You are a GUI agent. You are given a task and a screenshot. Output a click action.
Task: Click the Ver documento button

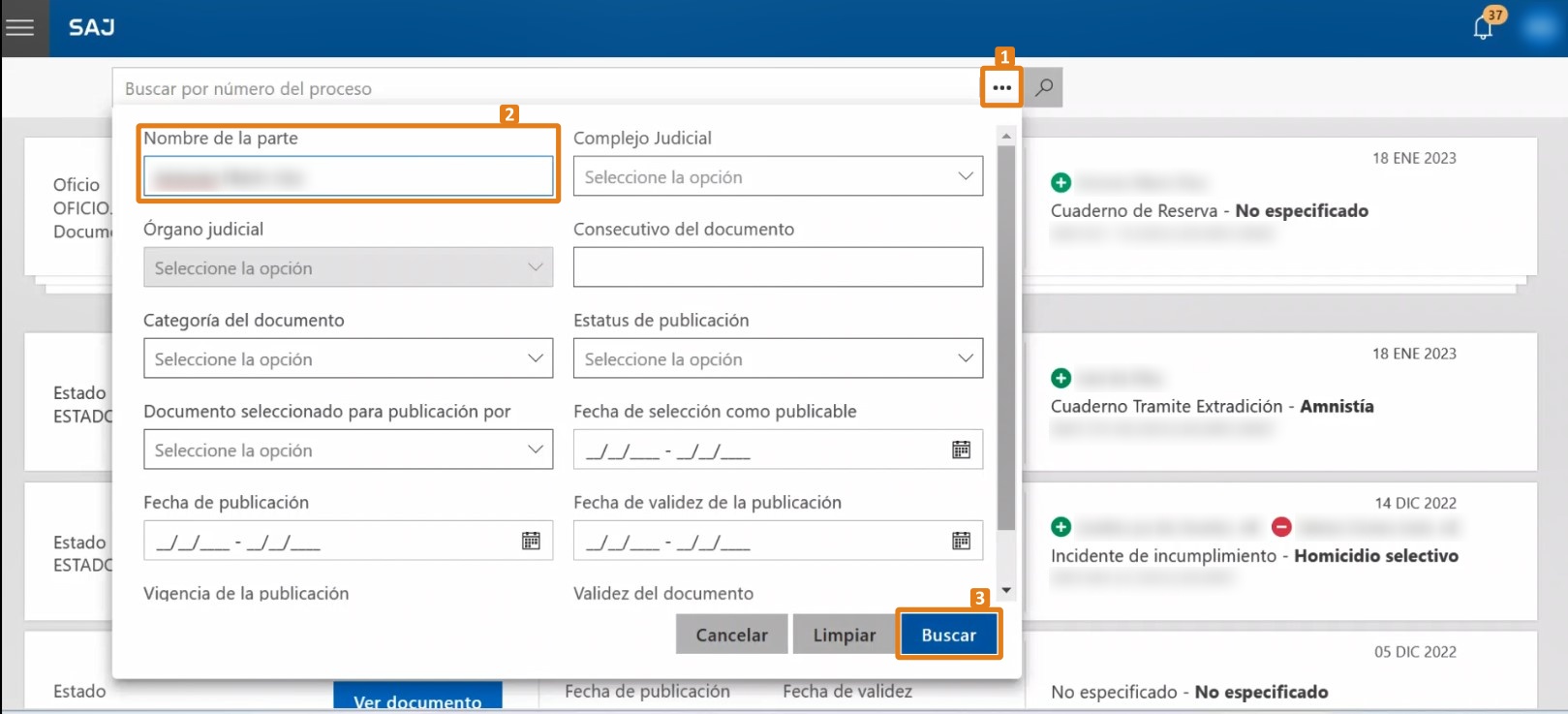click(417, 698)
